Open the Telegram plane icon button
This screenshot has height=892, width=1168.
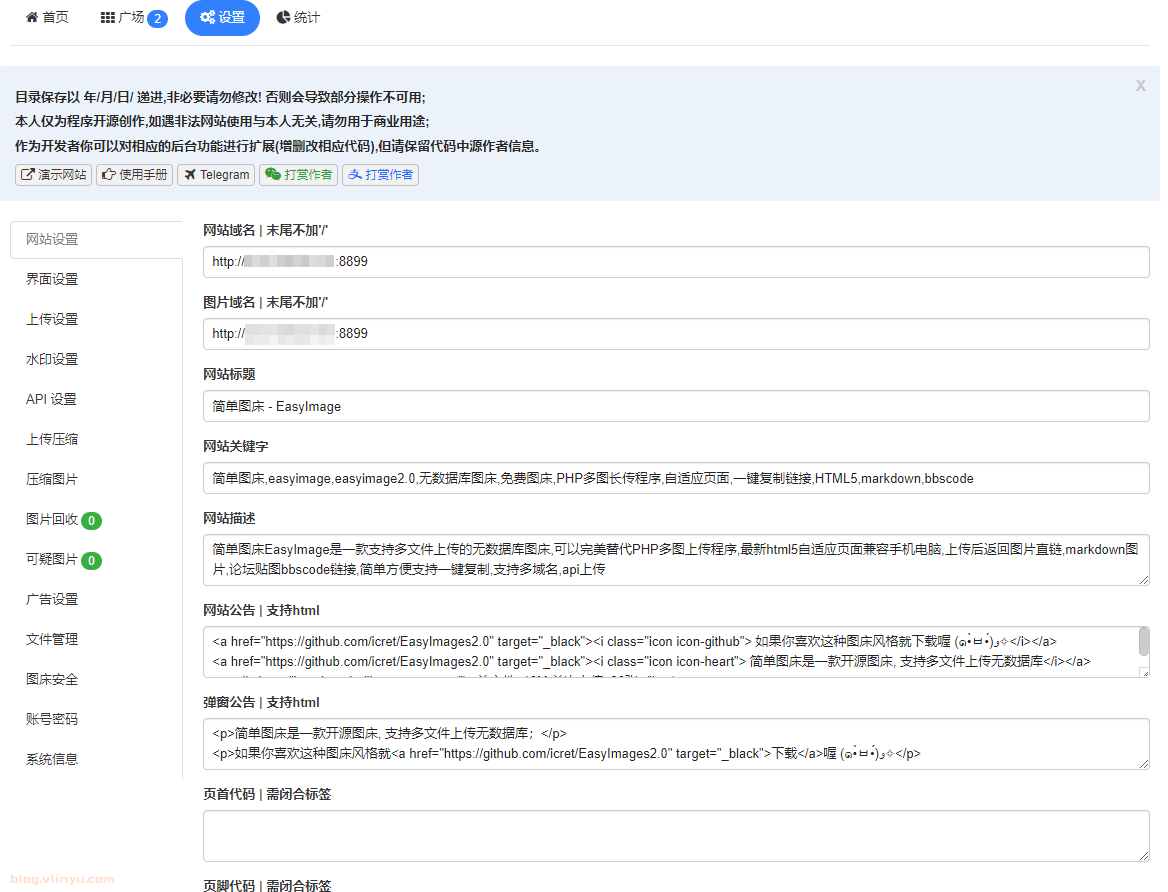point(215,175)
